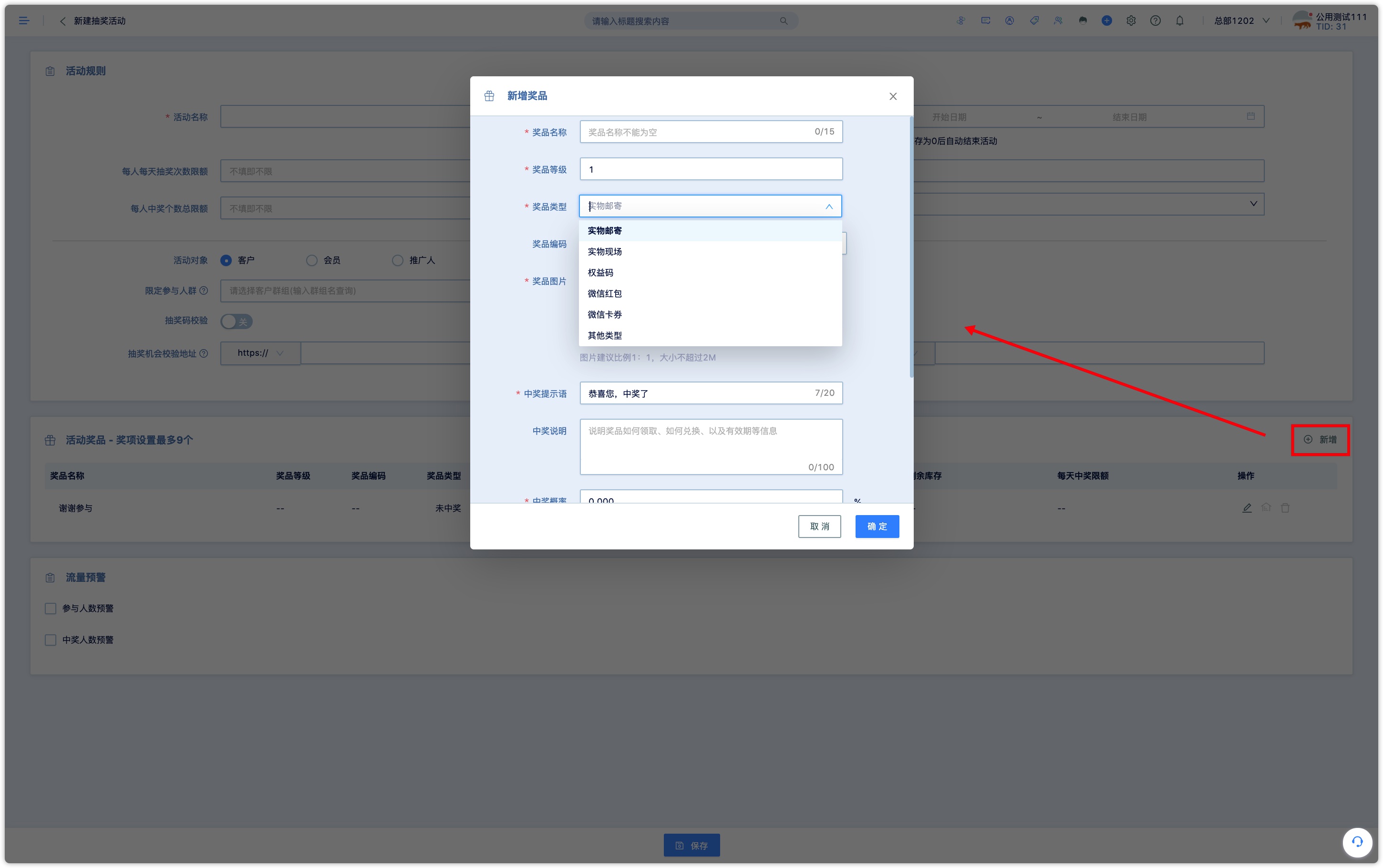The image size is (1383, 868).
Task: Go back using the header arrow
Action: (62, 21)
